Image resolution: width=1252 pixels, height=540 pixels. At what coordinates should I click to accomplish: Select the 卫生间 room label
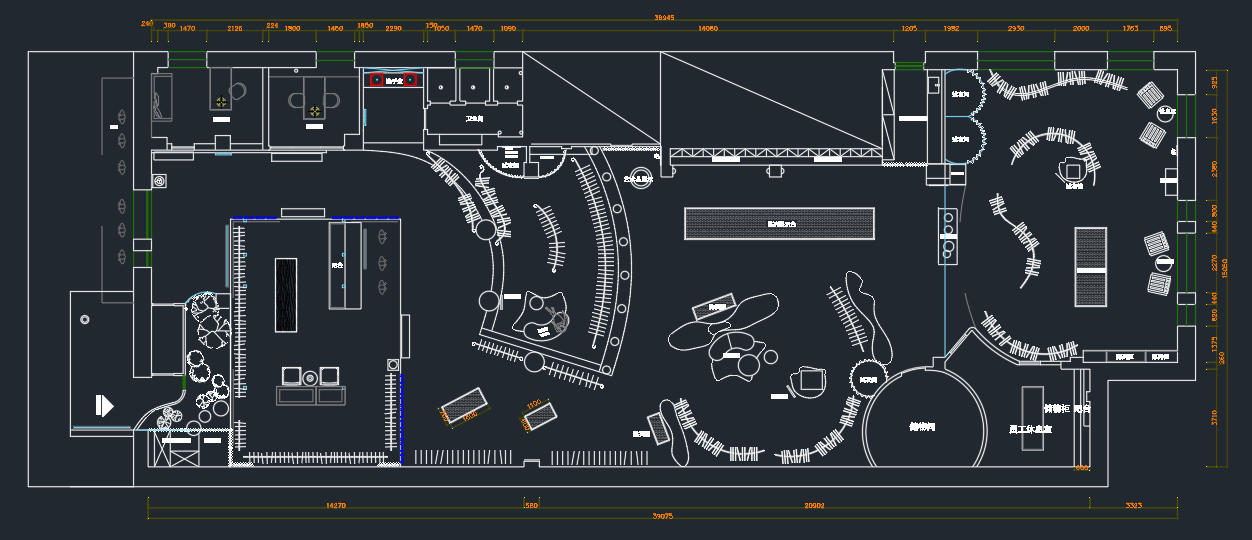pyautogui.click(x=474, y=118)
